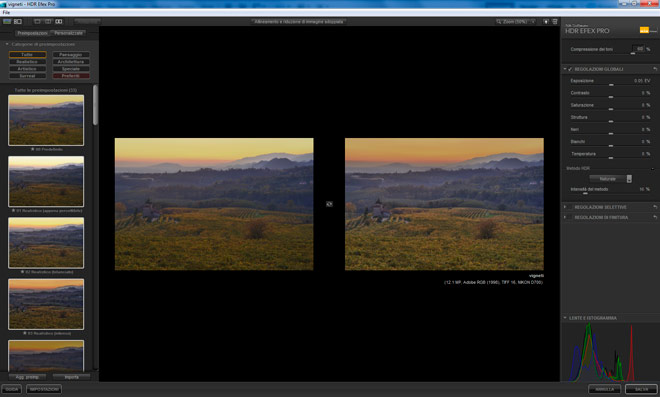Click the swap arrows icon between previews
This screenshot has width=660, height=397.
[x=329, y=204]
